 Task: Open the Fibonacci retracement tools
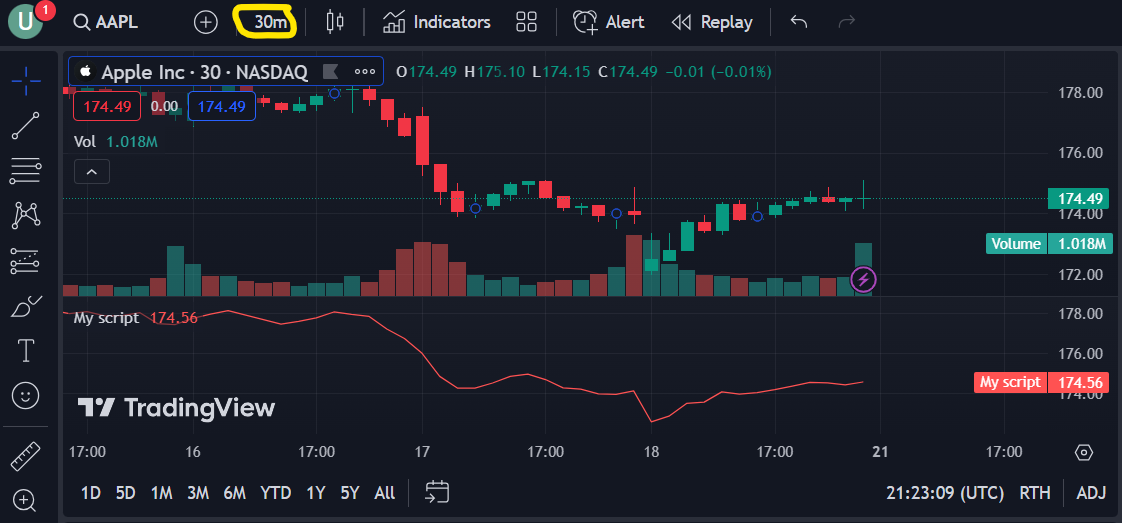pos(26,170)
